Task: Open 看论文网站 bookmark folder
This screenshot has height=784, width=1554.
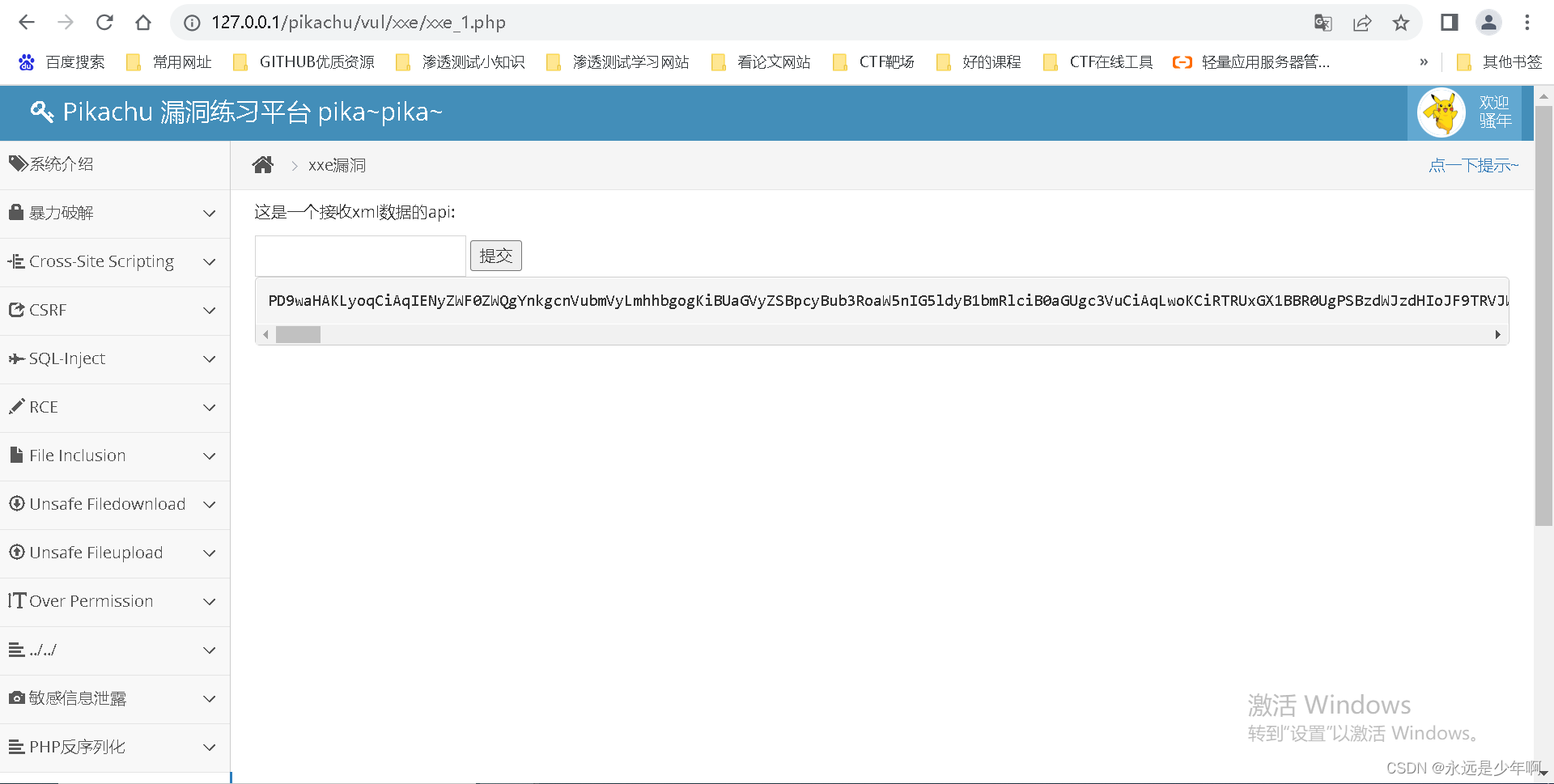Action: click(x=761, y=62)
